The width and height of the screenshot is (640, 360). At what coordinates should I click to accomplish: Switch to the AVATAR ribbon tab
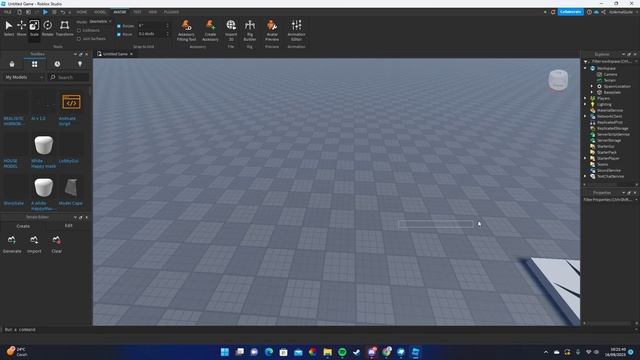(x=120, y=12)
